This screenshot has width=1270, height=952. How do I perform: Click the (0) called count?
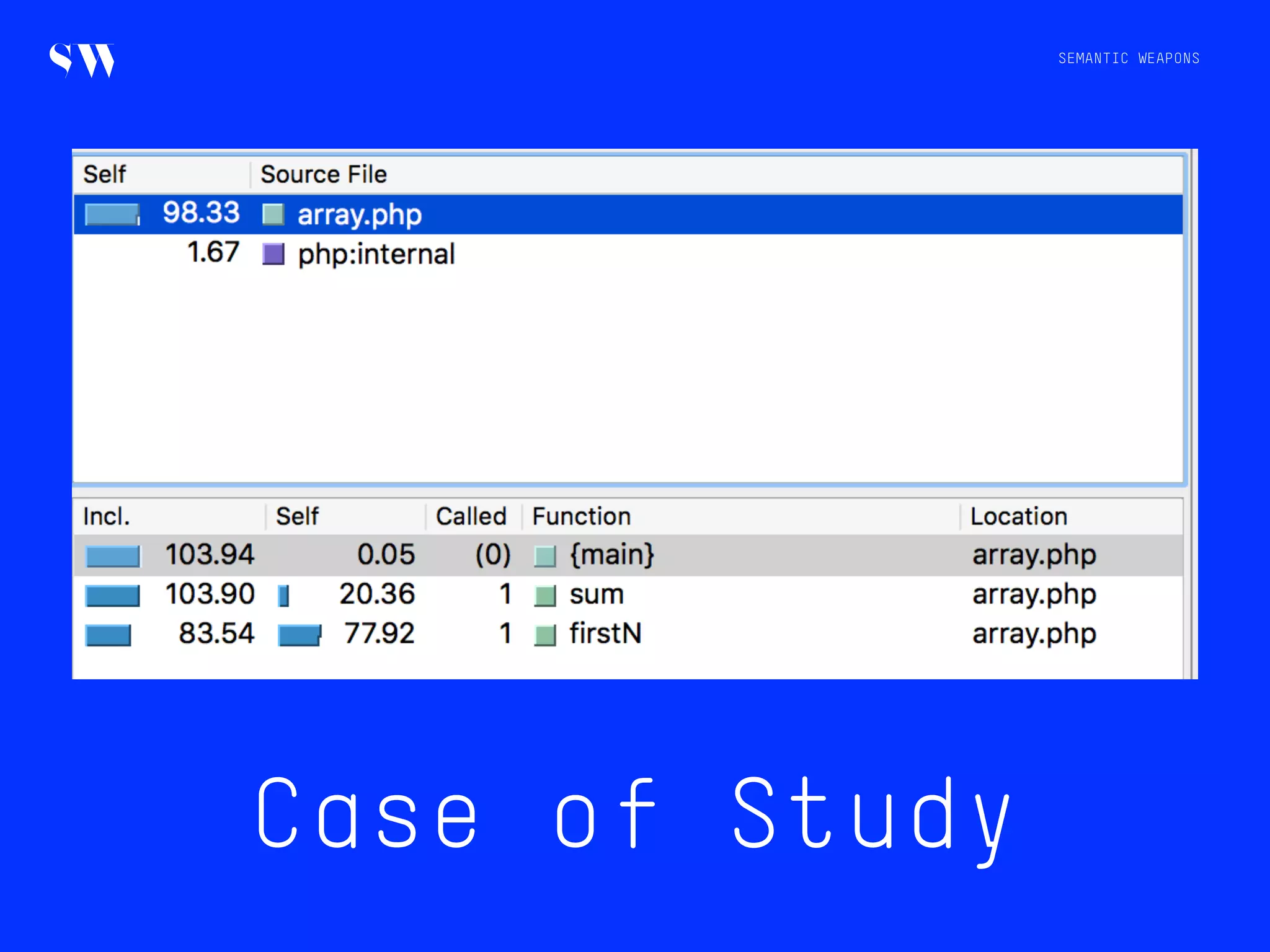click(x=493, y=555)
